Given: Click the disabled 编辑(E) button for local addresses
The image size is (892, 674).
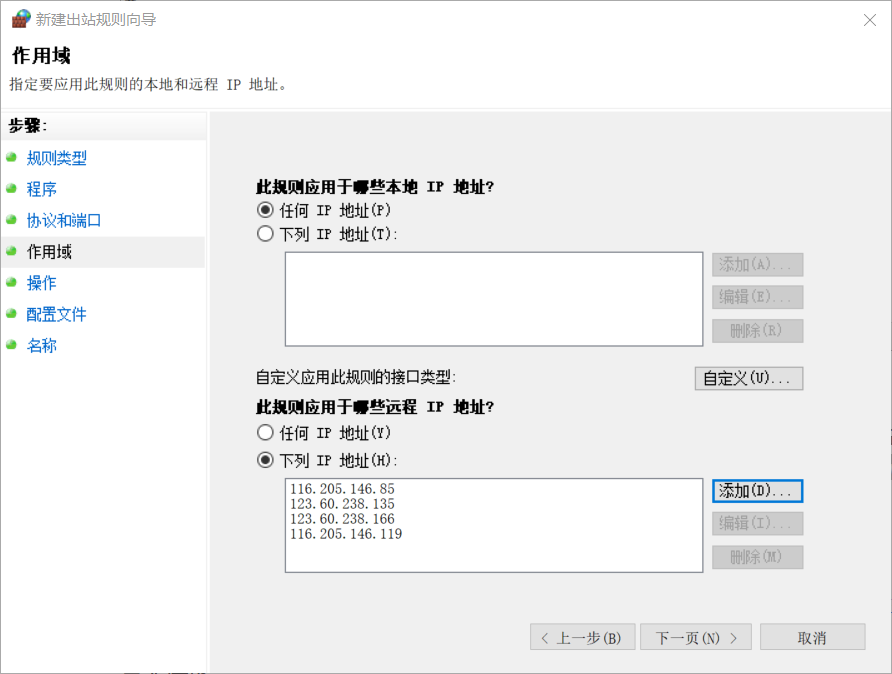Looking at the screenshot, I should [x=757, y=297].
